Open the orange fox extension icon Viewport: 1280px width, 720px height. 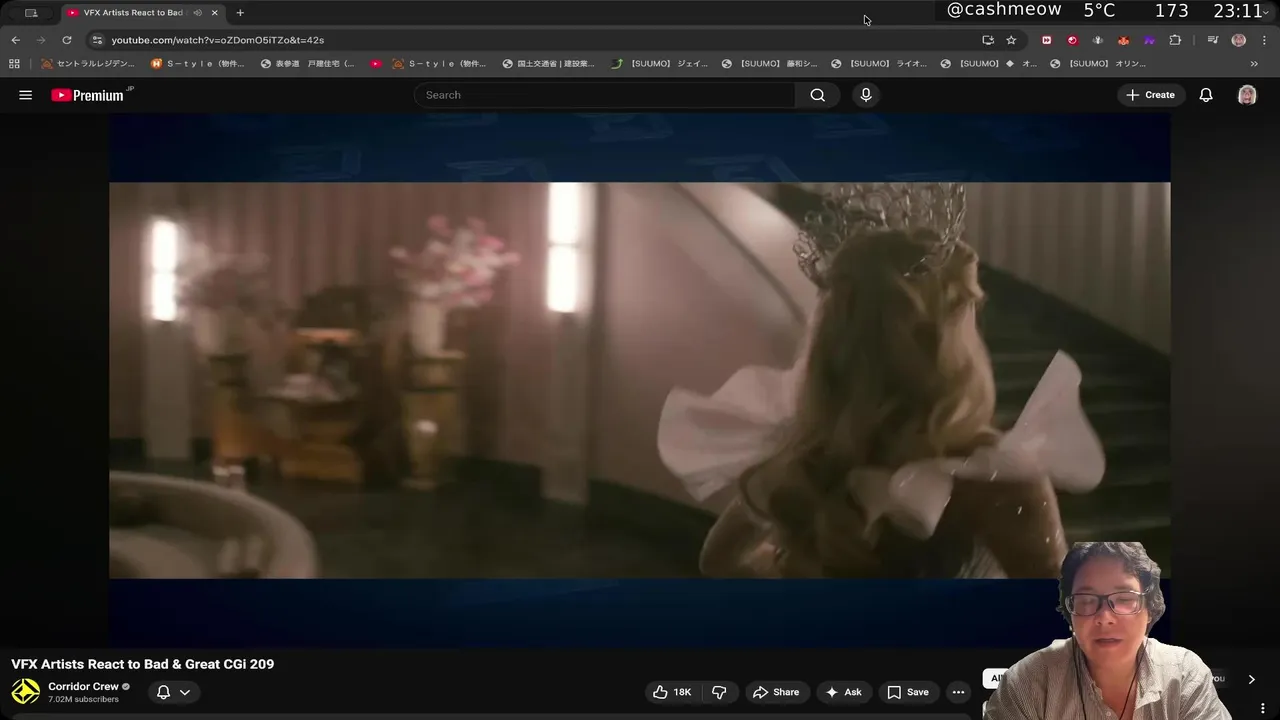point(1123,40)
